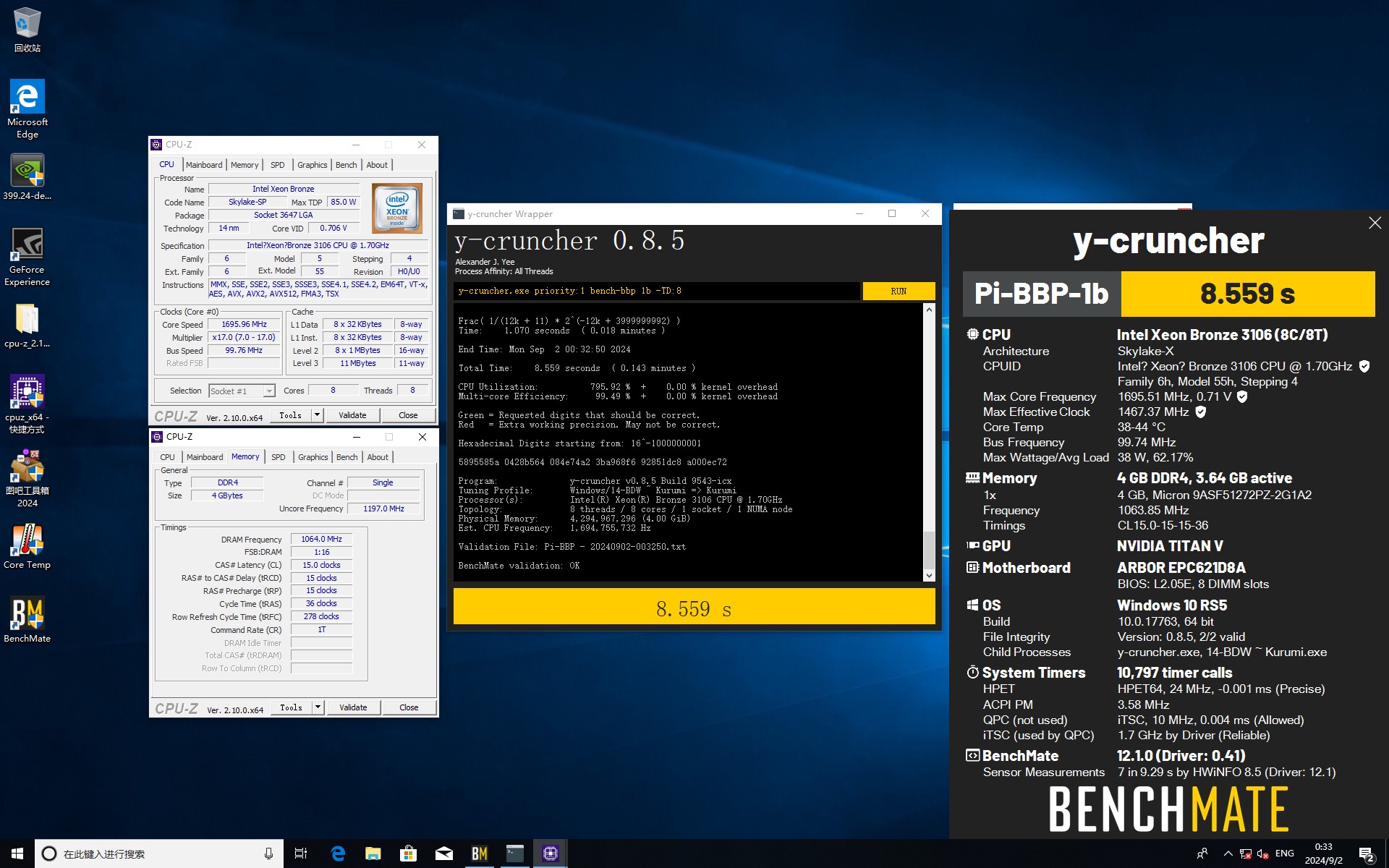Click the microphone icon in search box
This screenshot has height=868, width=1389.
[268, 854]
